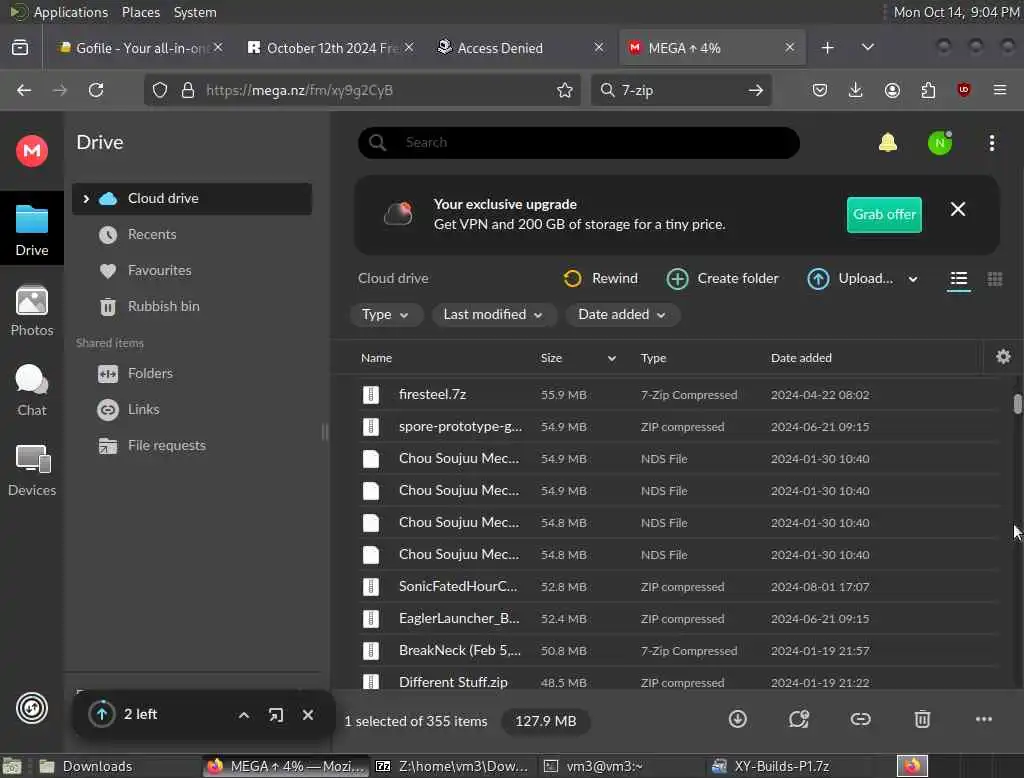Image resolution: width=1024 pixels, height=778 pixels.
Task: Open the Drive section in left rail
Action: point(31,229)
